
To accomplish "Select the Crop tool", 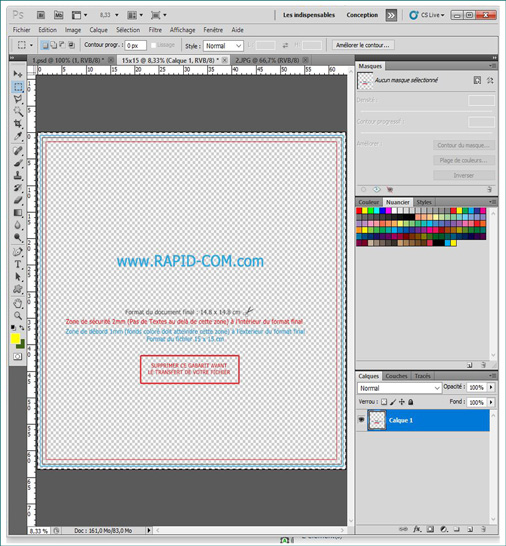I will point(17,124).
